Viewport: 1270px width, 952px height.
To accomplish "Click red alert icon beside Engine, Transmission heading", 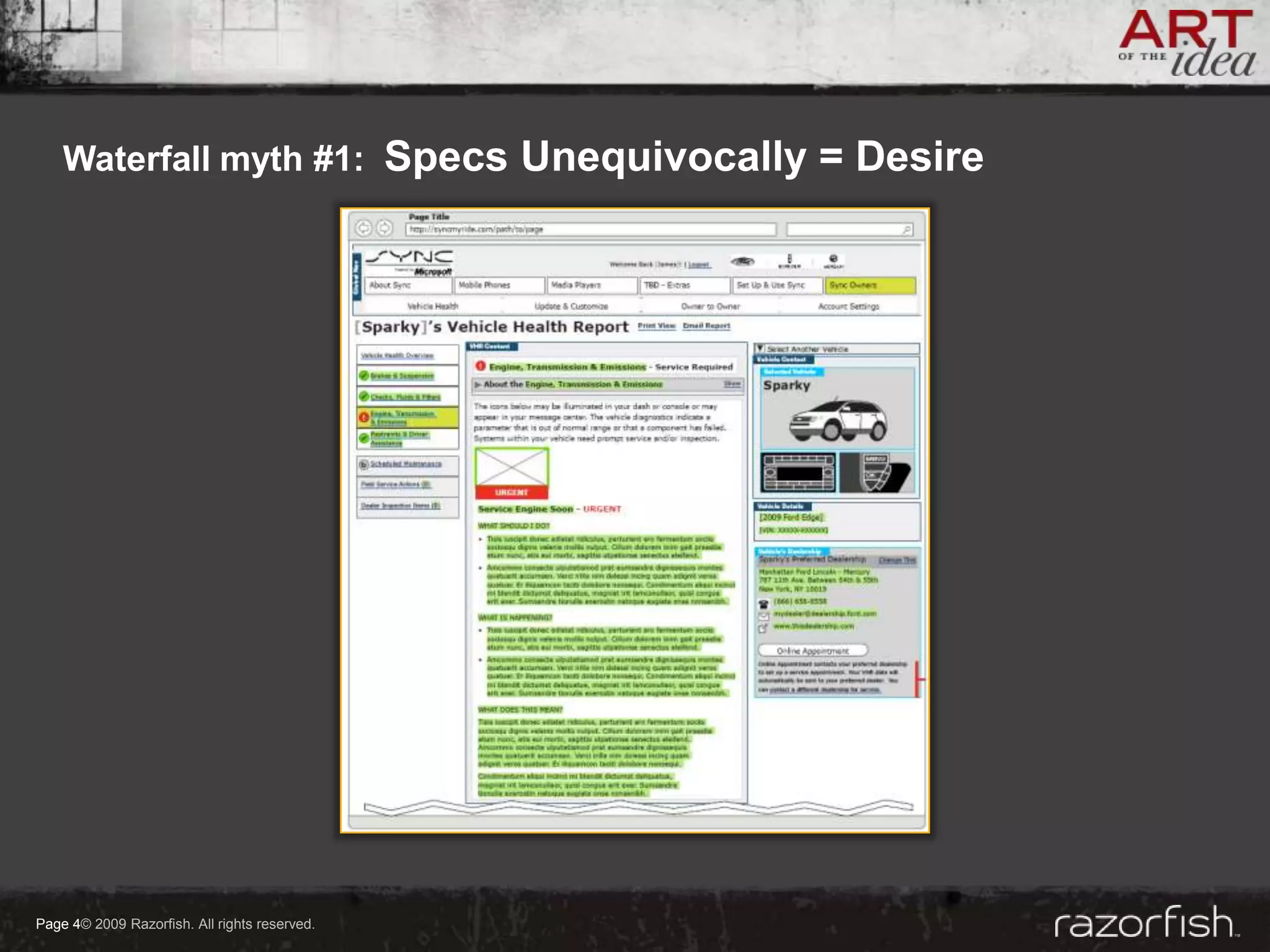I will (x=481, y=366).
